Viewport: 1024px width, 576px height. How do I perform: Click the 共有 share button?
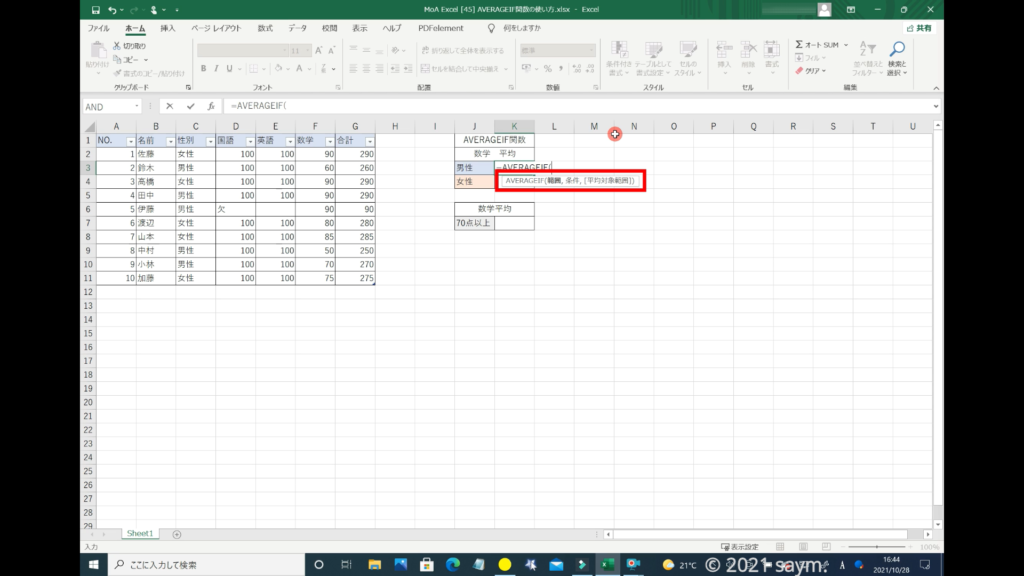tap(918, 29)
